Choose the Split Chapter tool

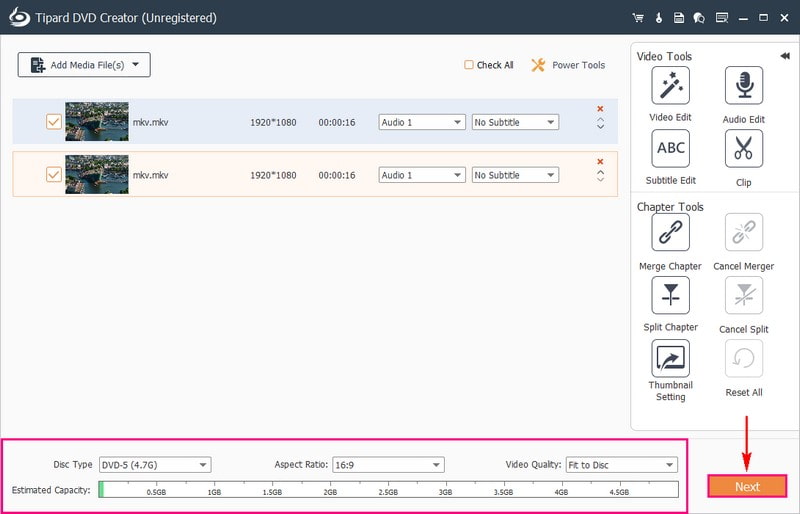coord(670,295)
